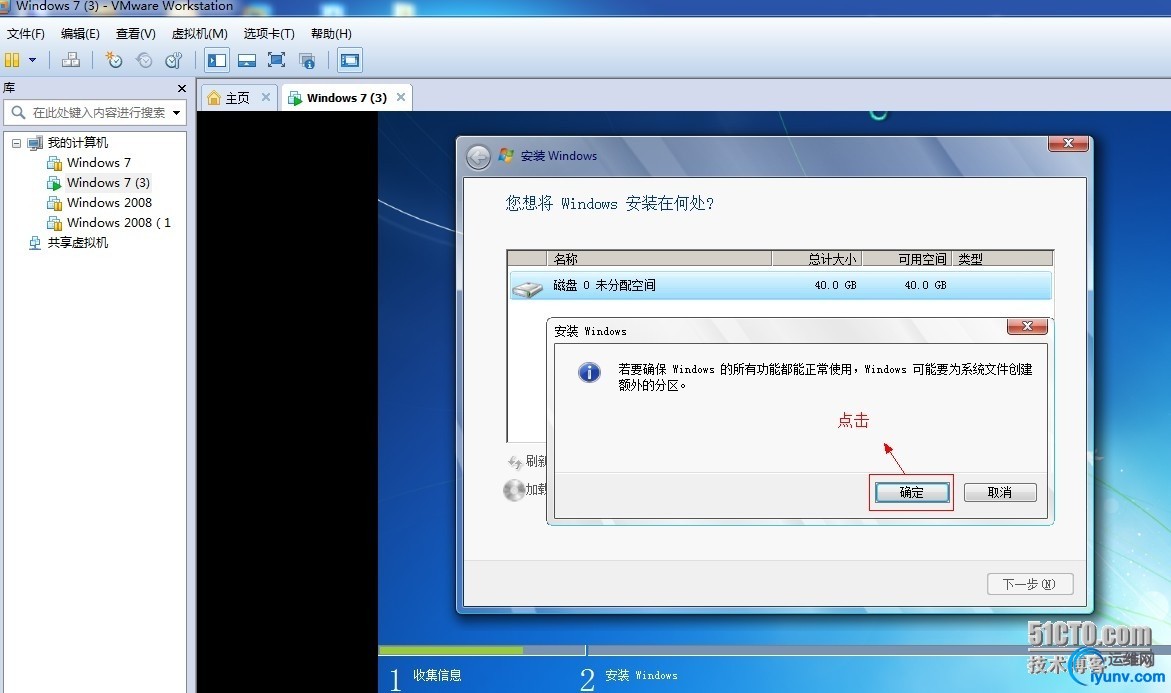
Task: Open the library search filter dropdown
Action: click(177, 113)
